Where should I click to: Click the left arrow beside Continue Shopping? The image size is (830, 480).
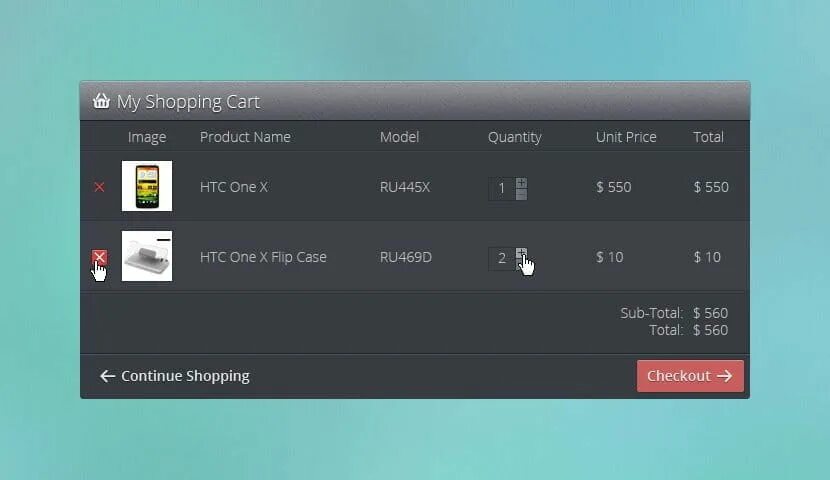[x=107, y=376]
